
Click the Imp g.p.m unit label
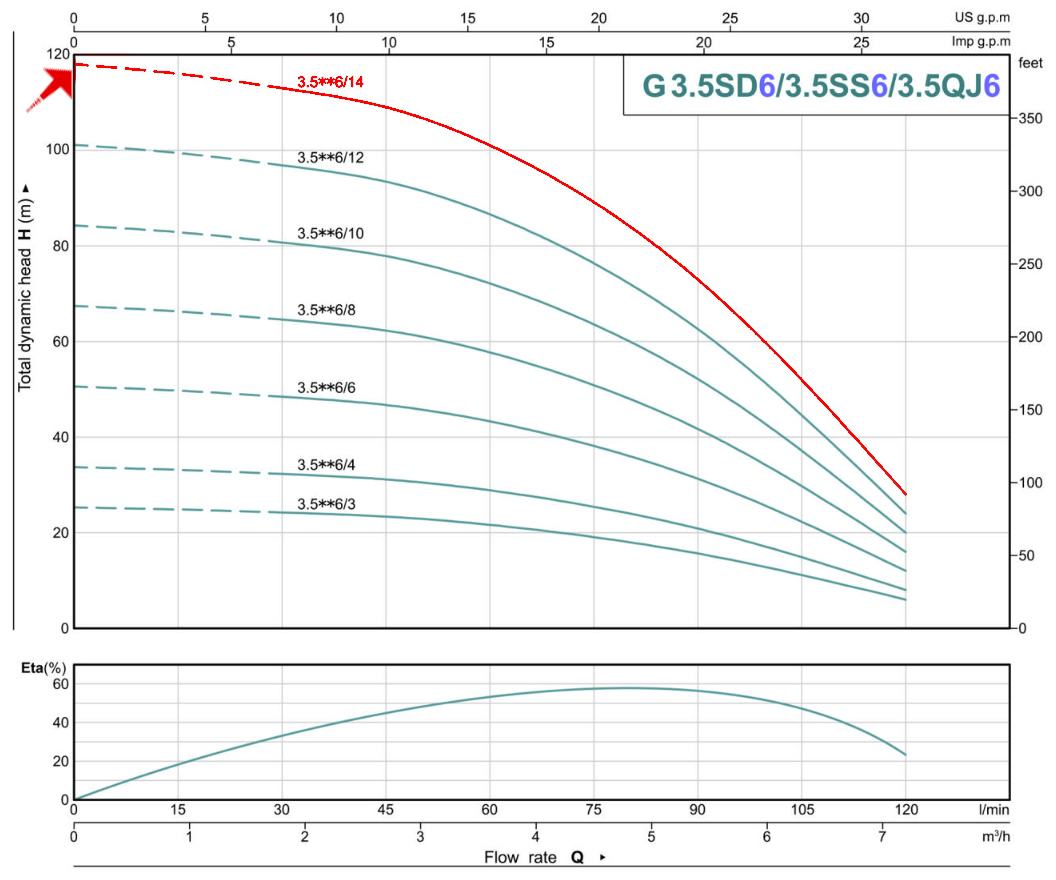981,42
